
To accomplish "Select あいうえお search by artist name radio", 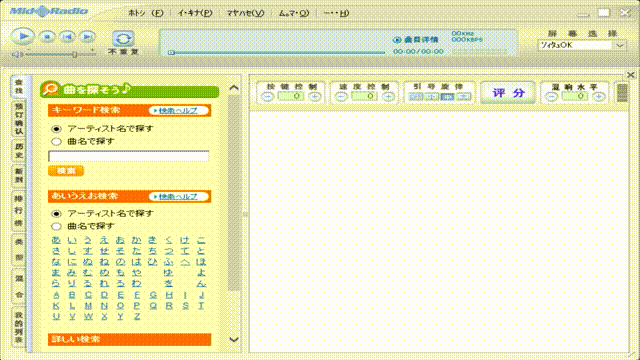I will [x=56, y=214].
